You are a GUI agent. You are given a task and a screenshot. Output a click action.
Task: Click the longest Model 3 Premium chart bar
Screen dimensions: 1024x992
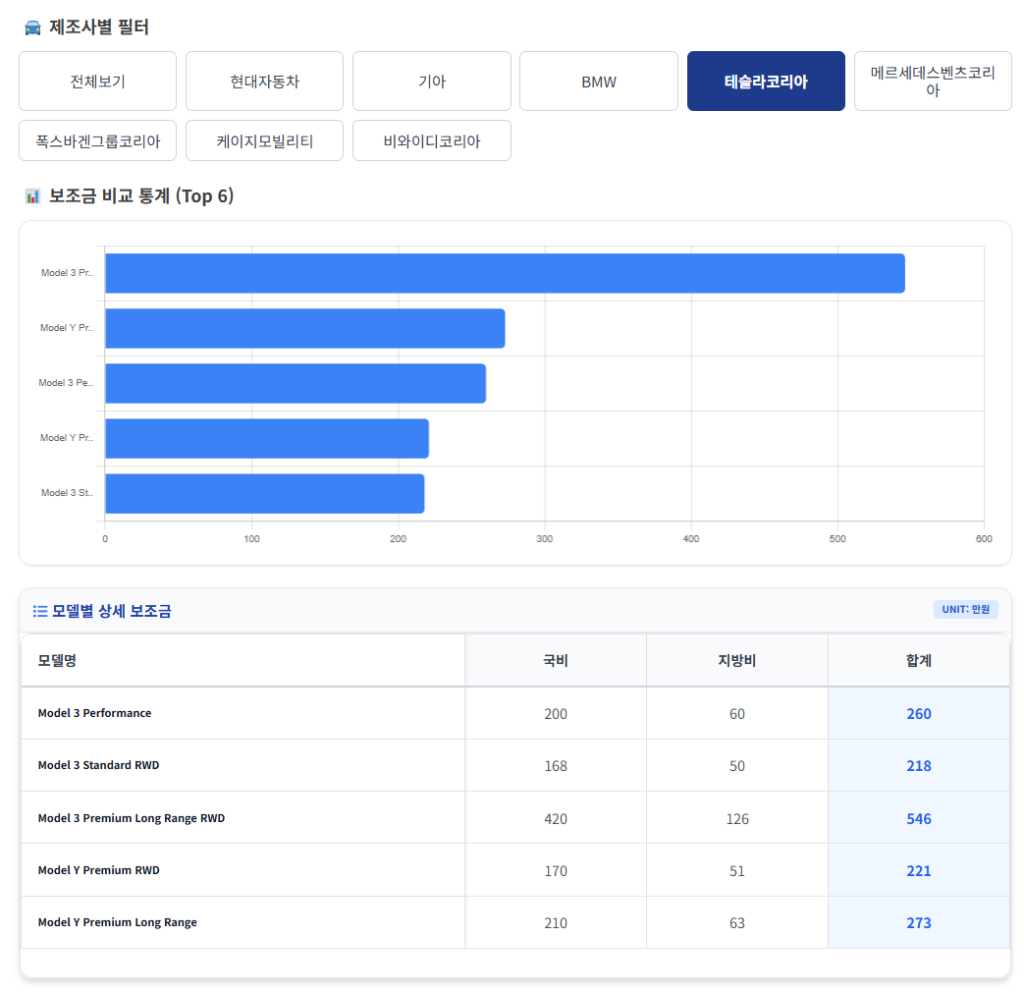(x=504, y=273)
